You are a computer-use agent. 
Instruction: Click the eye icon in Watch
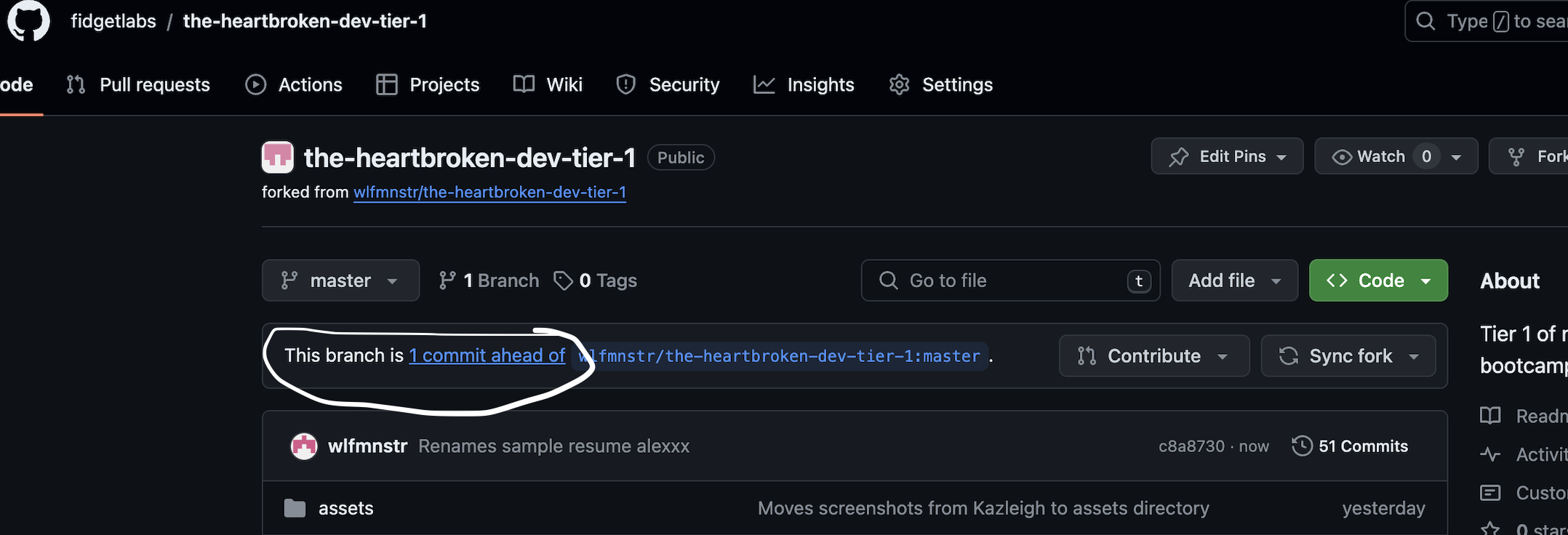click(x=1342, y=157)
